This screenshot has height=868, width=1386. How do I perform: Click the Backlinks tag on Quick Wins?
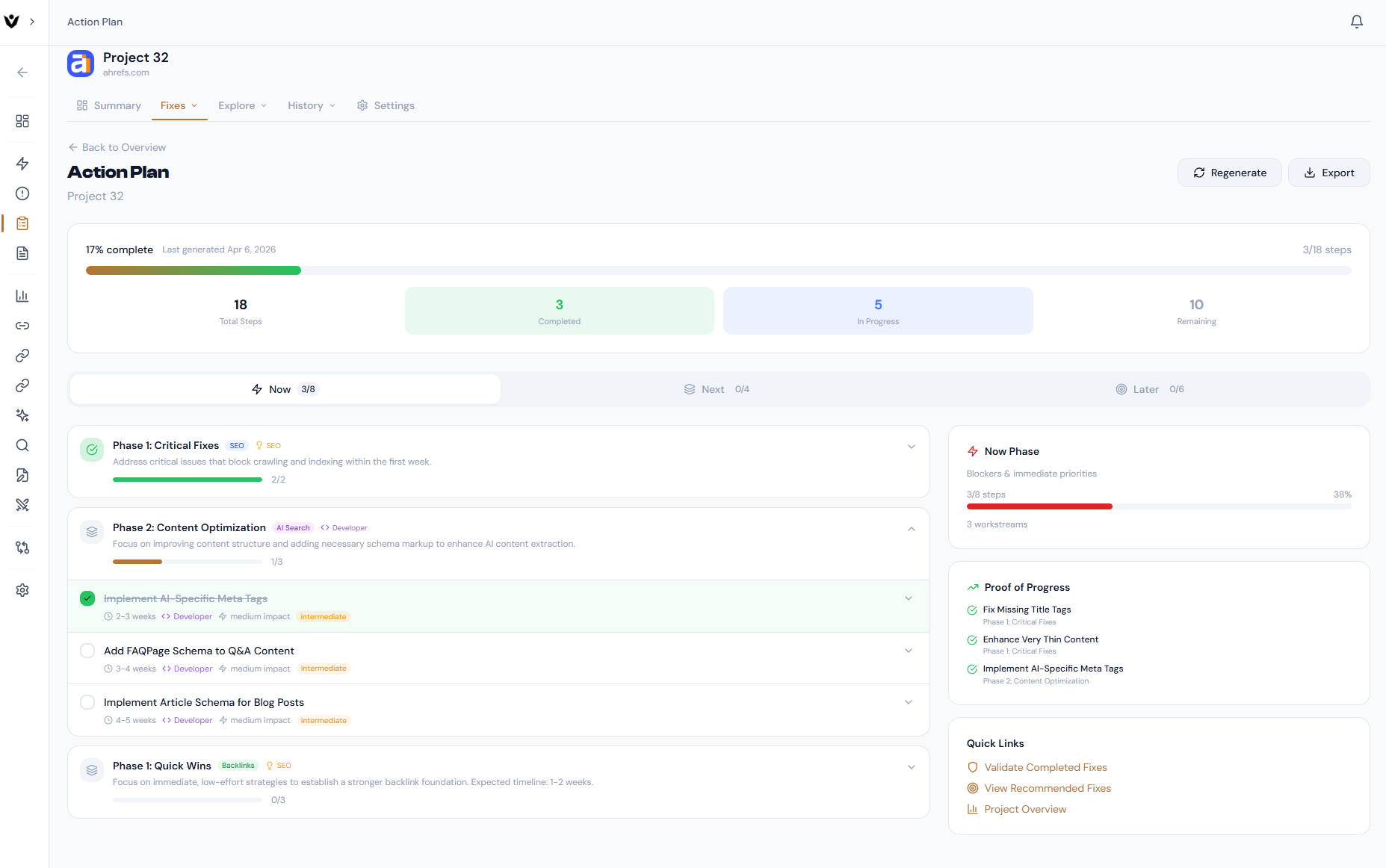238,766
